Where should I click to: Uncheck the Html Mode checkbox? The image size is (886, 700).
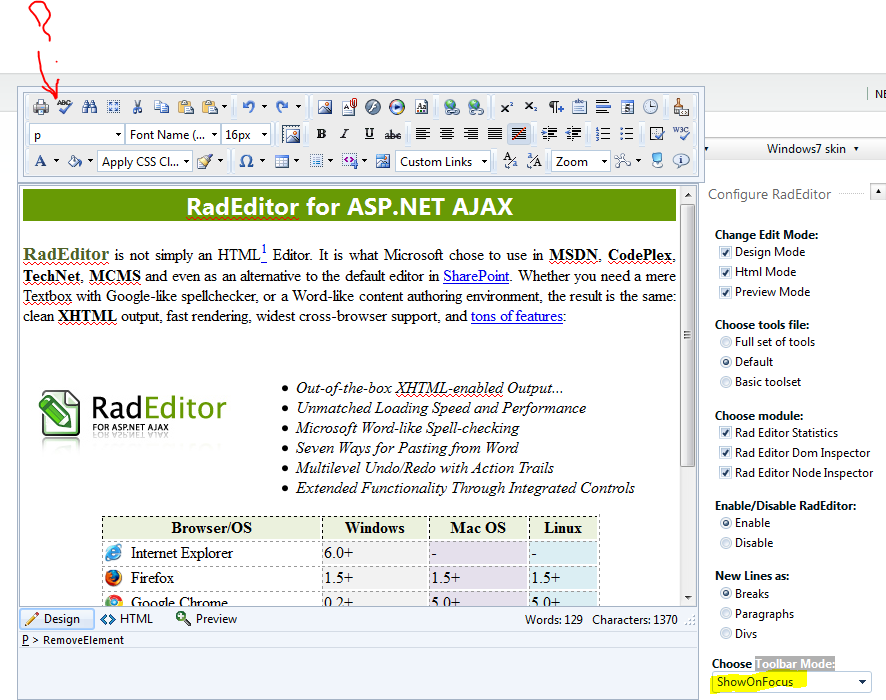click(725, 272)
